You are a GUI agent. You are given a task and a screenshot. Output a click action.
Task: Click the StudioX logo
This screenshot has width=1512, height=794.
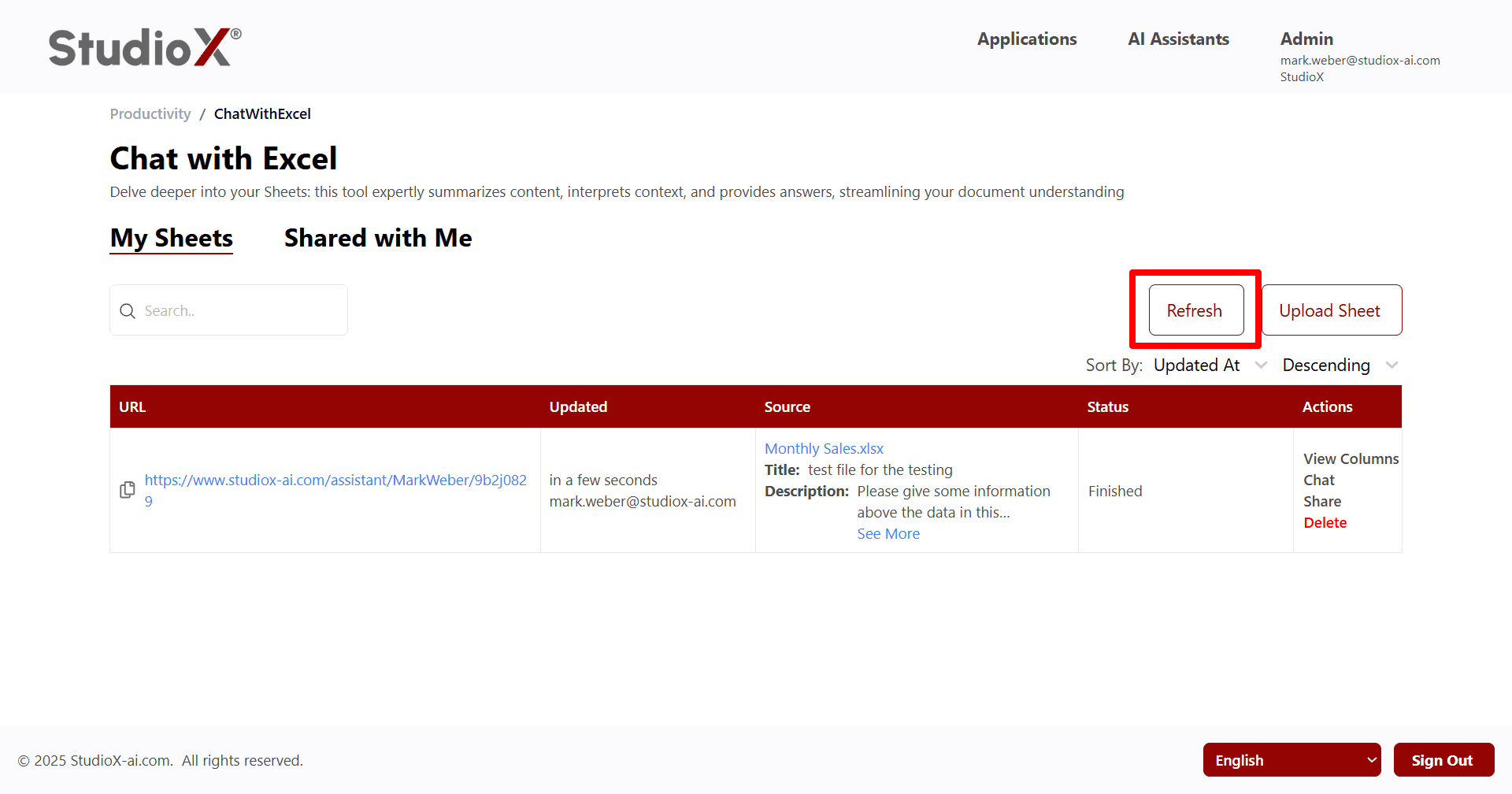coord(145,47)
